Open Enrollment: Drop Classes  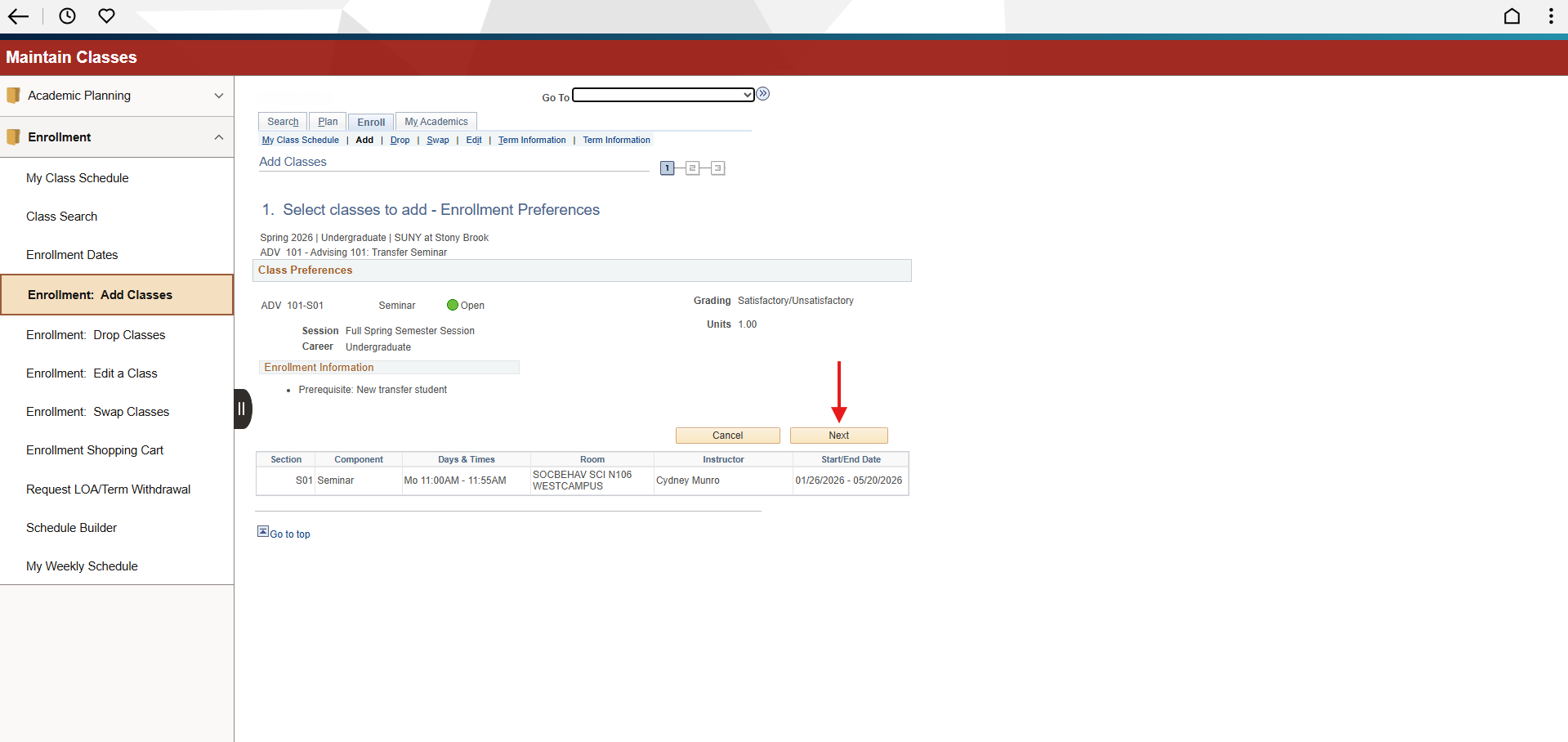tap(117, 335)
